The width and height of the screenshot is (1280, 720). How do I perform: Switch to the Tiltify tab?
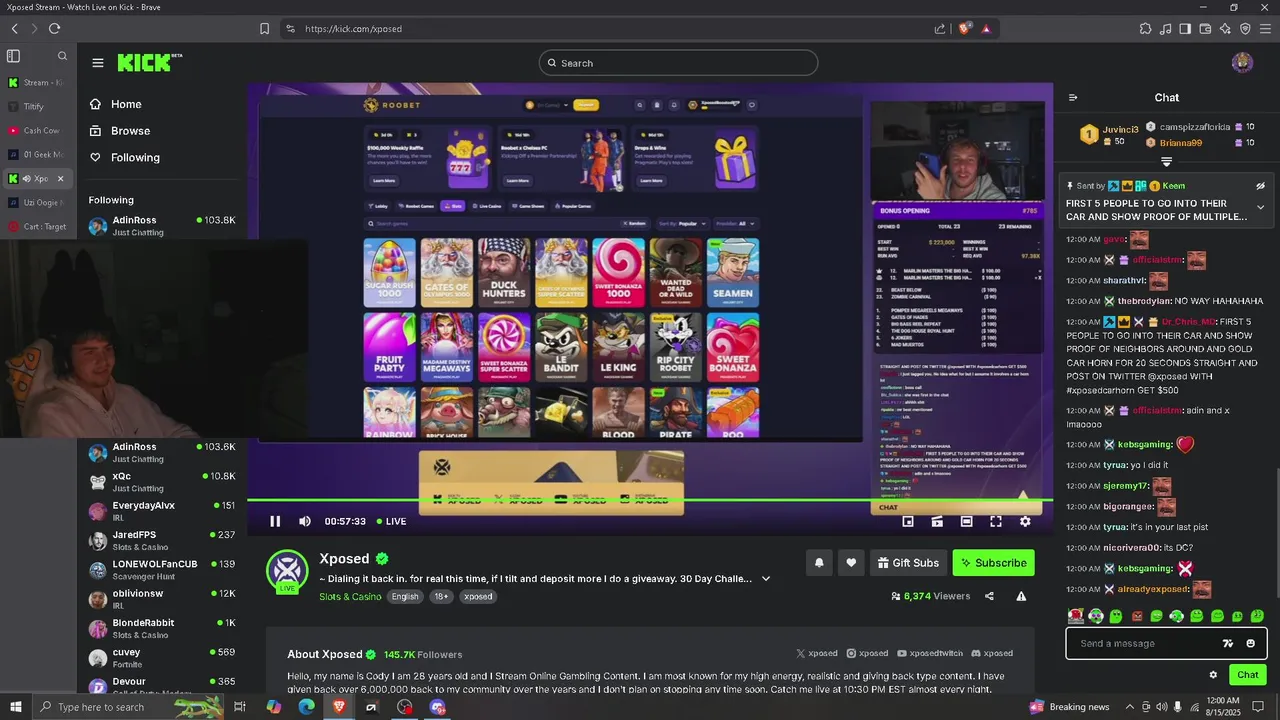(37, 106)
